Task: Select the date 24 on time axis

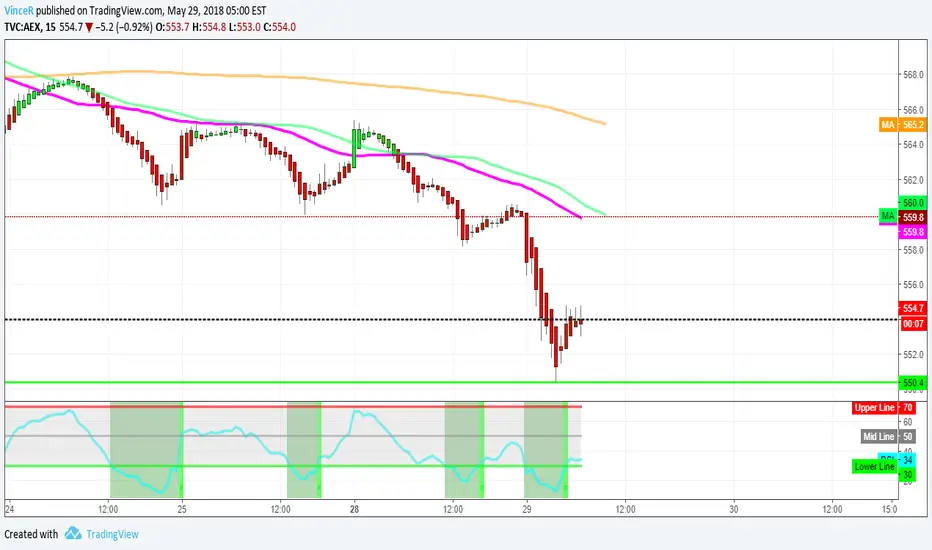Action: point(9,509)
